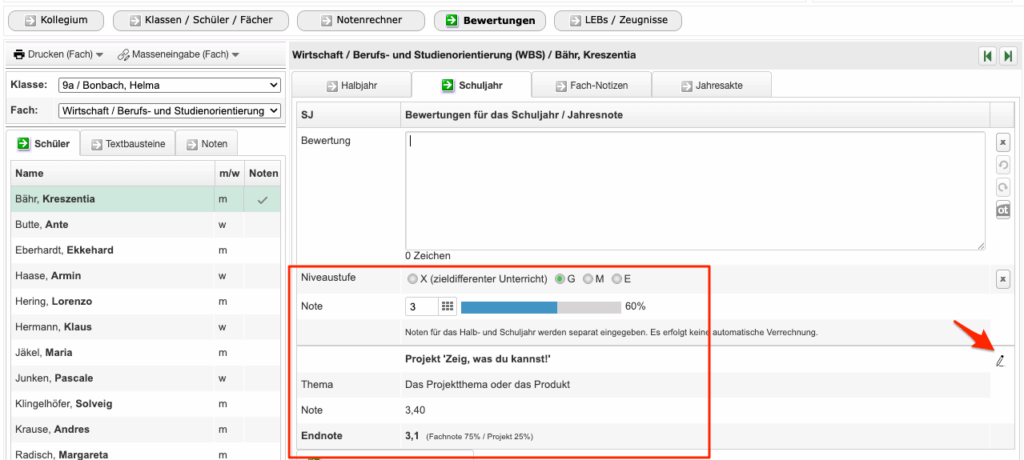Screen dimensions: 1024x460
Task: Select the X (zieldifferenter Unterricht) radio option
Action: [413, 279]
